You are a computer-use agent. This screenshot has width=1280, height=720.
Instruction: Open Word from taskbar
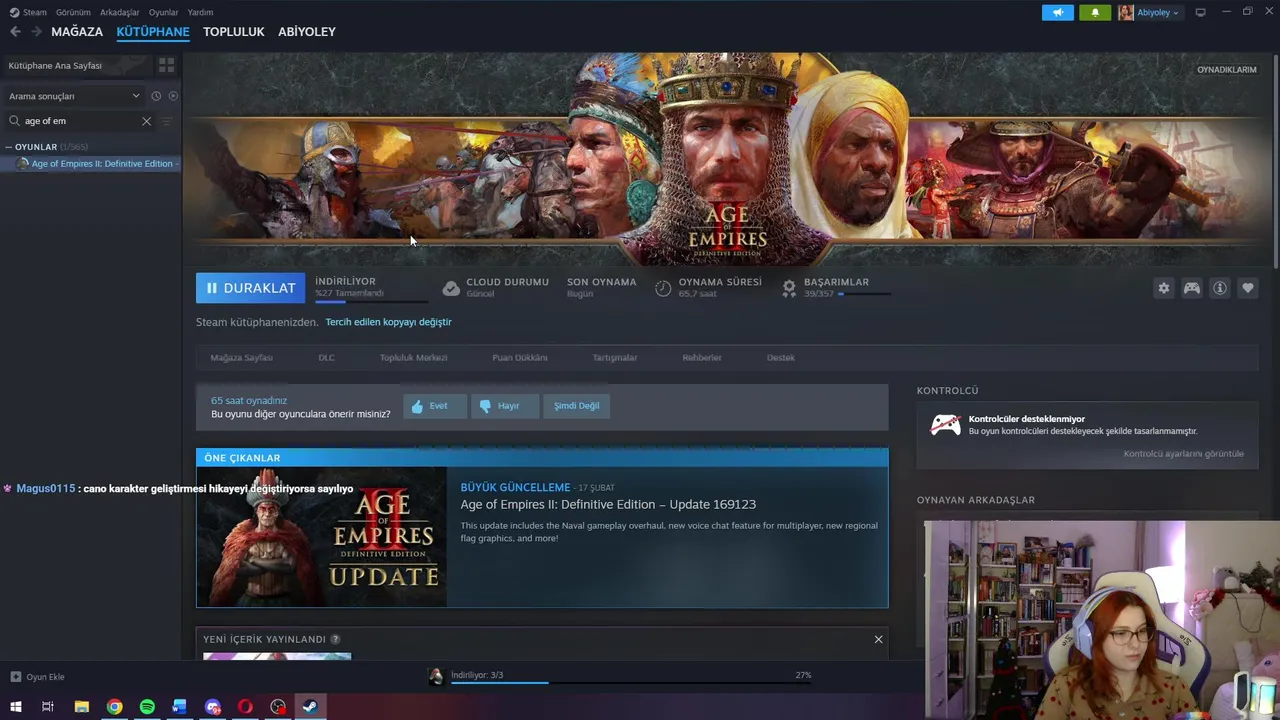(x=180, y=707)
